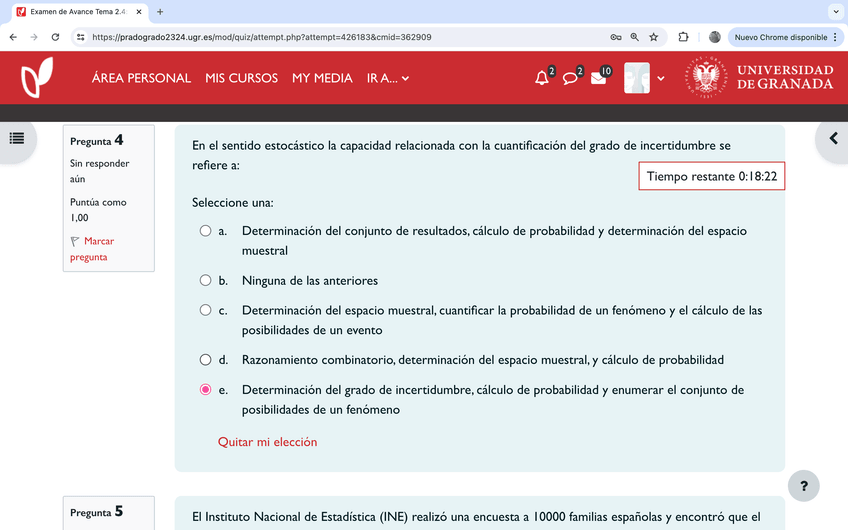Open the user profile menu arrow

660,78
